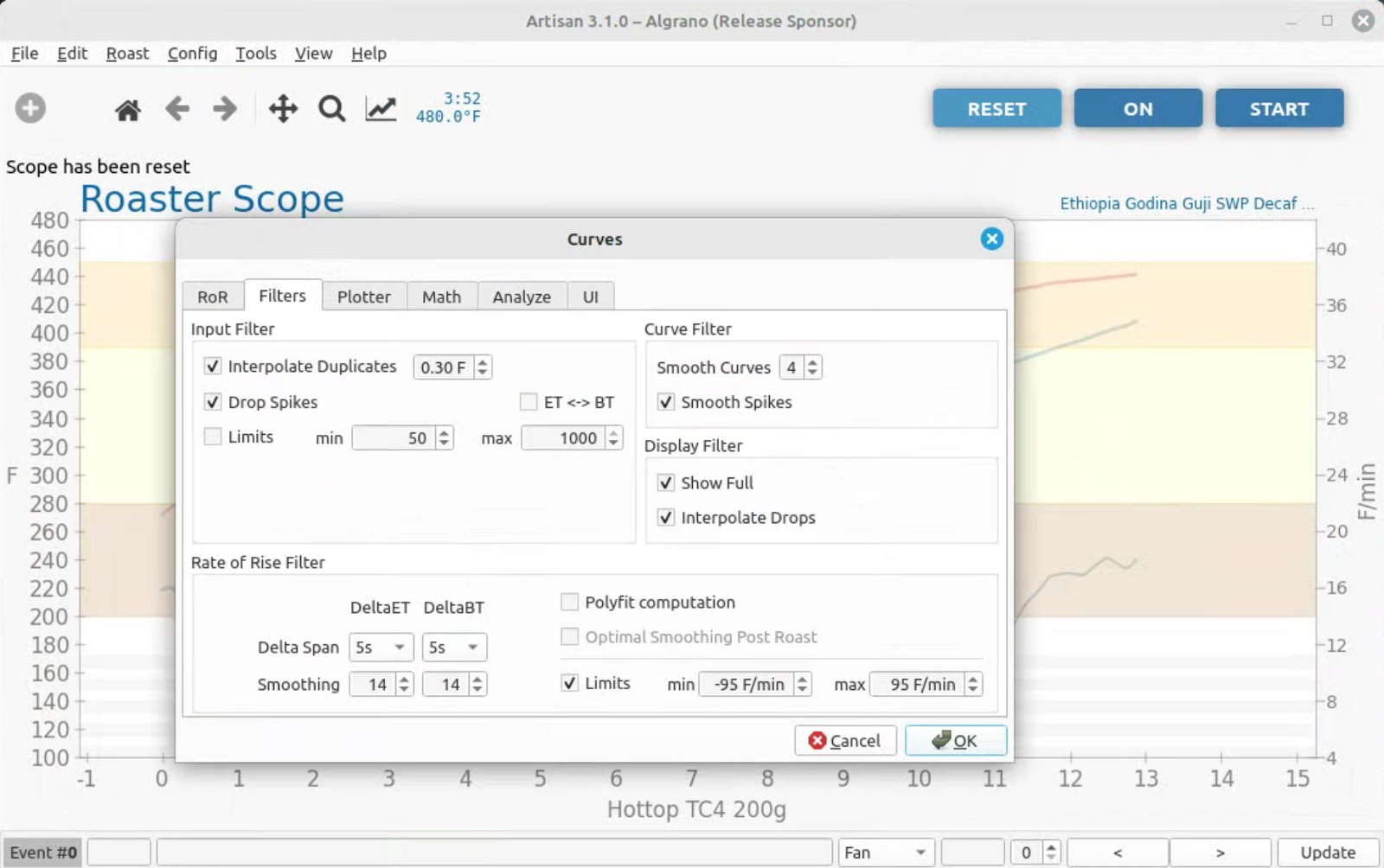Open the Config menu
This screenshot has width=1384, height=868.
point(192,54)
